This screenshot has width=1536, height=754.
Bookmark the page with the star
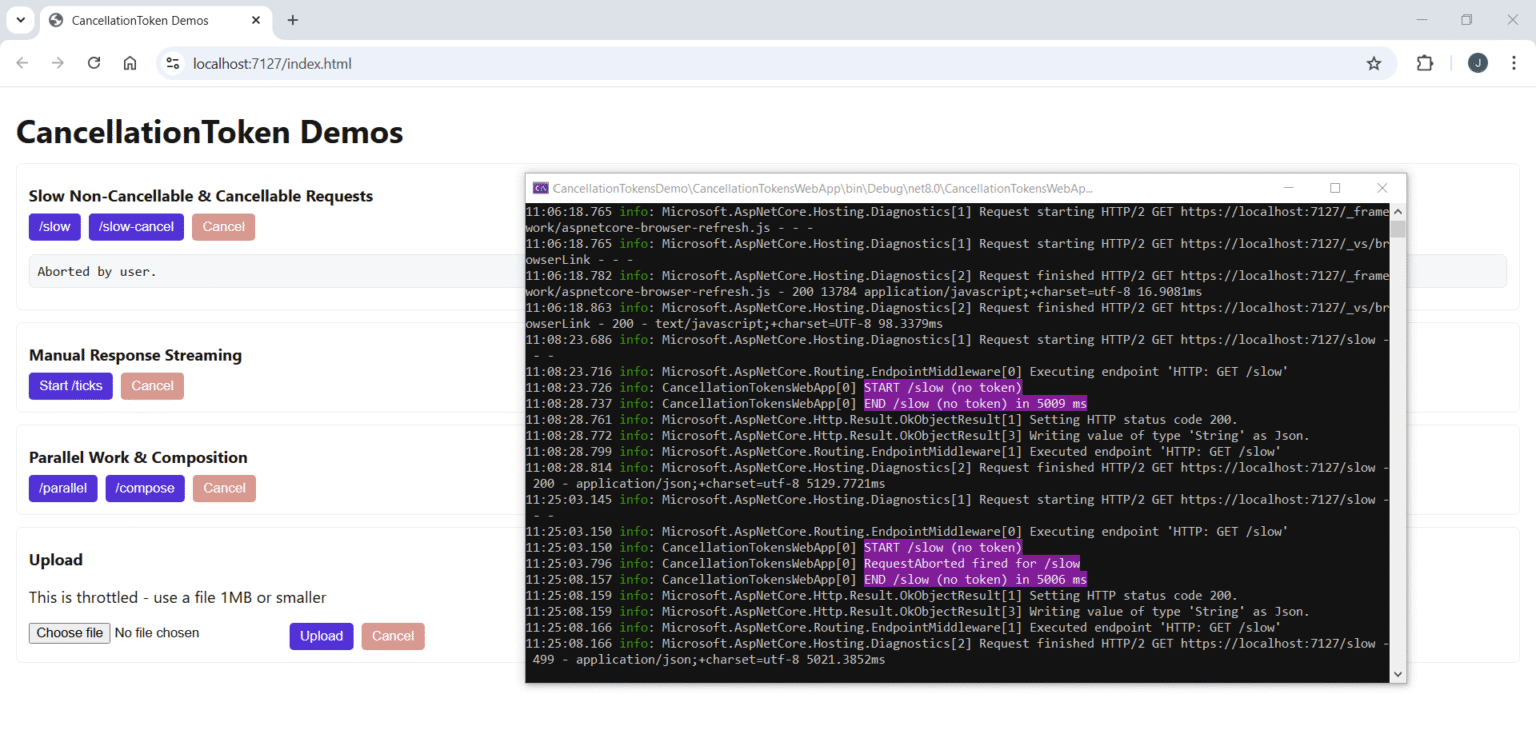tap(1374, 63)
